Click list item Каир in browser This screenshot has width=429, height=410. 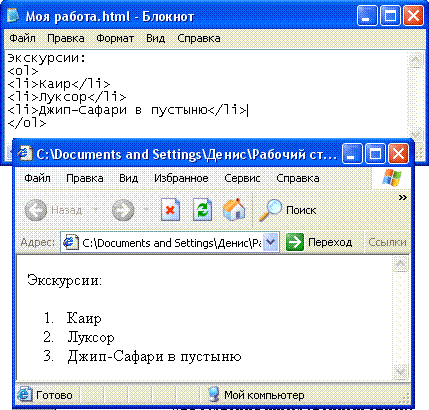pyautogui.click(x=84, y=318)
